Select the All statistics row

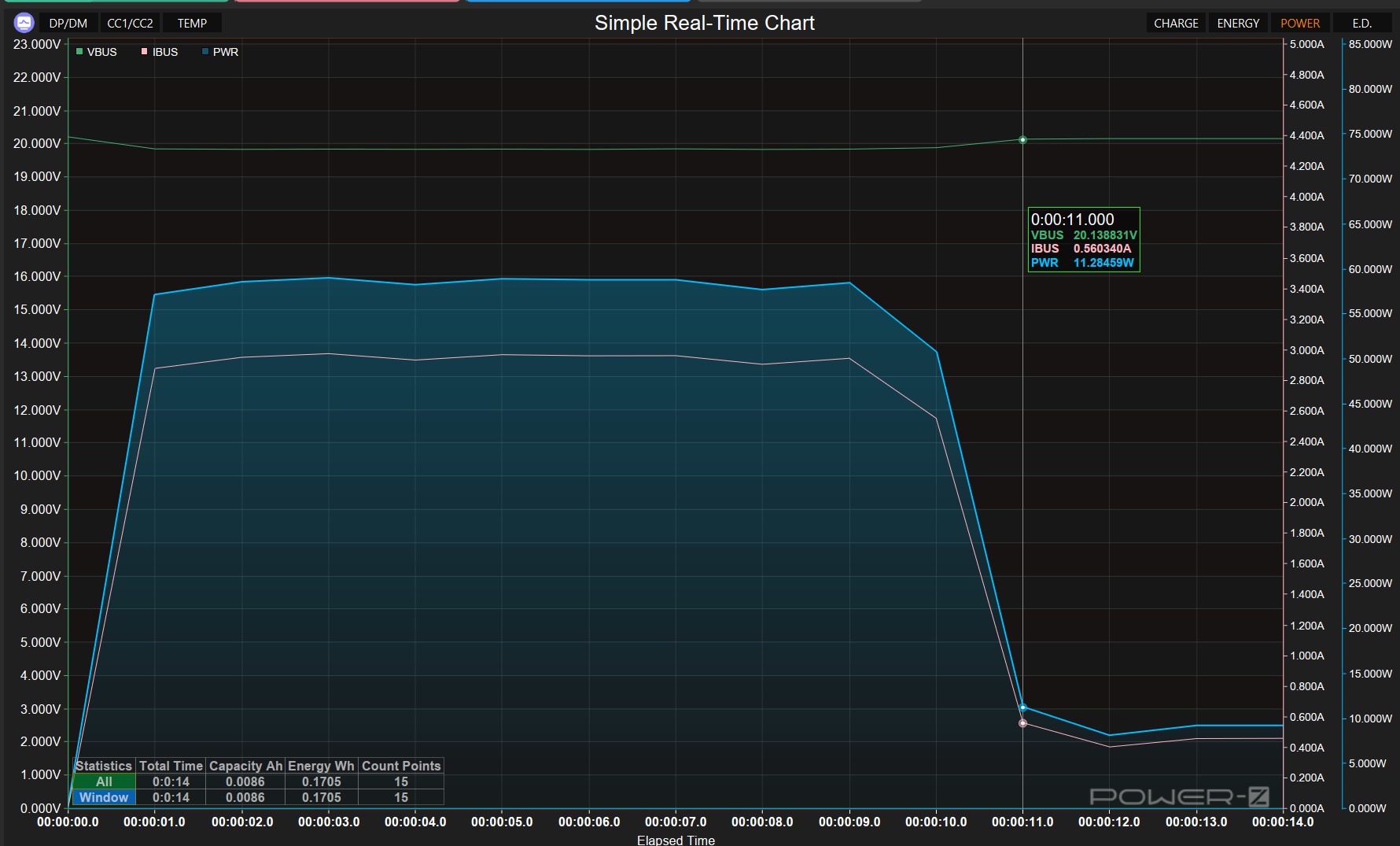[104, 781]
